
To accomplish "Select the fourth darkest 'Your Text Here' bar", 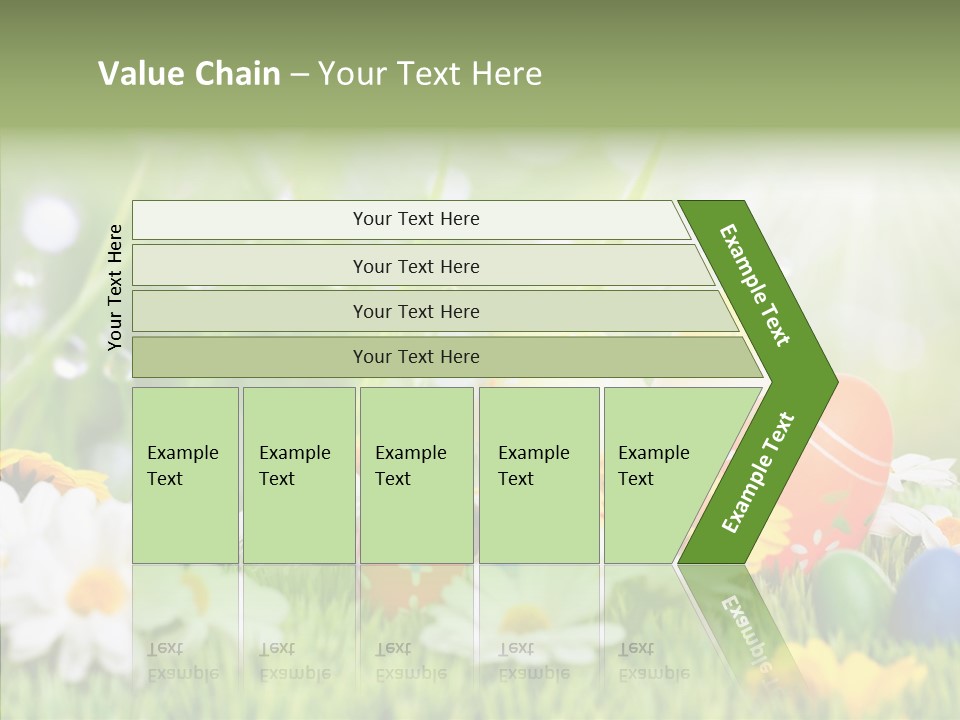I will point(447,357).
